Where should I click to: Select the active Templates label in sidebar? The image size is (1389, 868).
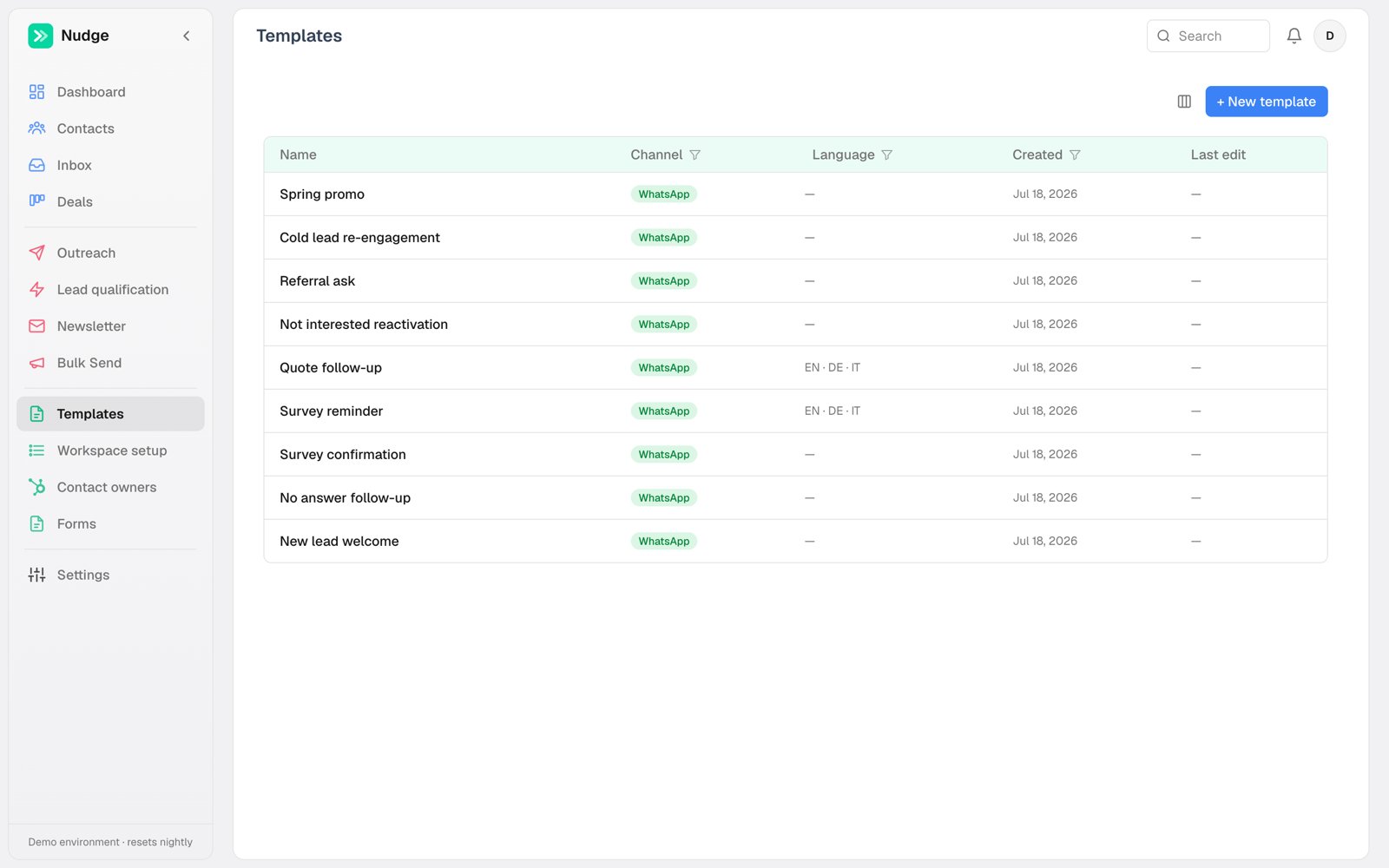(90, 414)
